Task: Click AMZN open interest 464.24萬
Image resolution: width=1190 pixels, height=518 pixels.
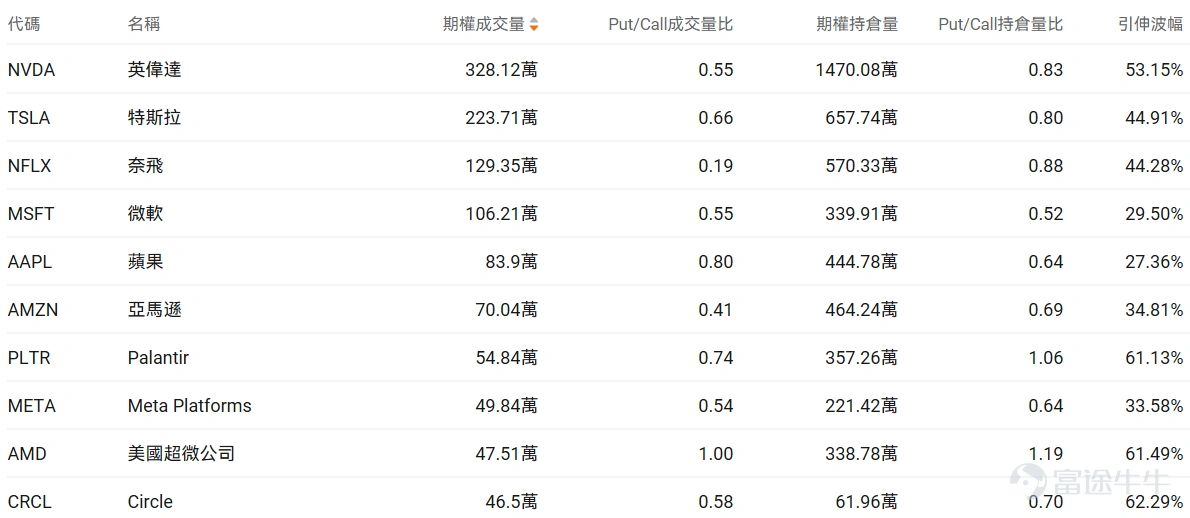Action: click(862, 309)
